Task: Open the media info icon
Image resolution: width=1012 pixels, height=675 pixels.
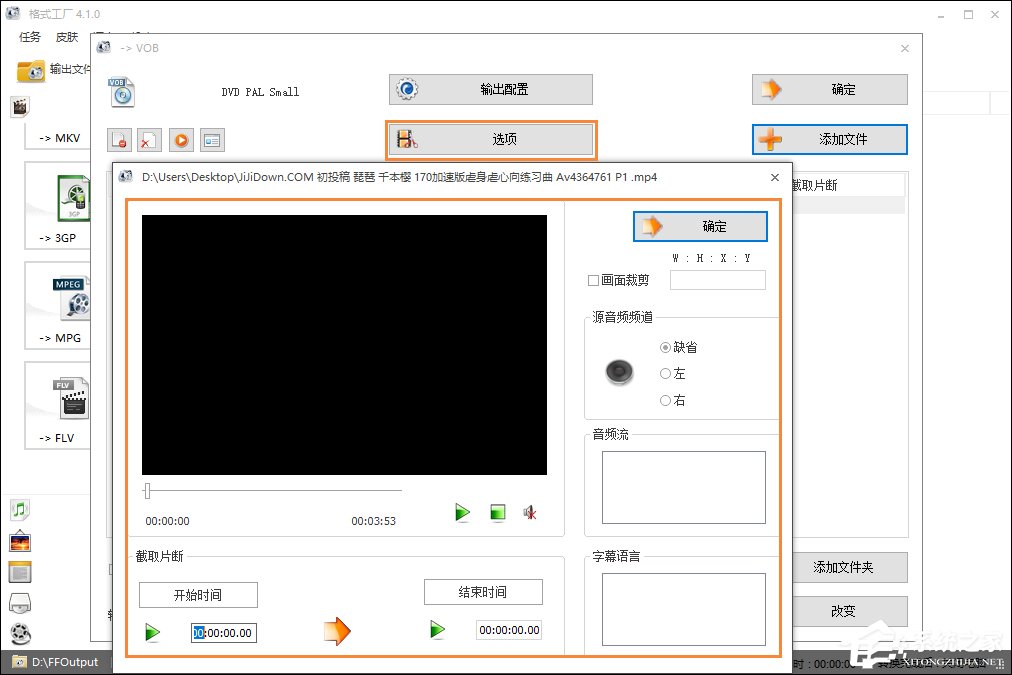Action: [212, 140]
